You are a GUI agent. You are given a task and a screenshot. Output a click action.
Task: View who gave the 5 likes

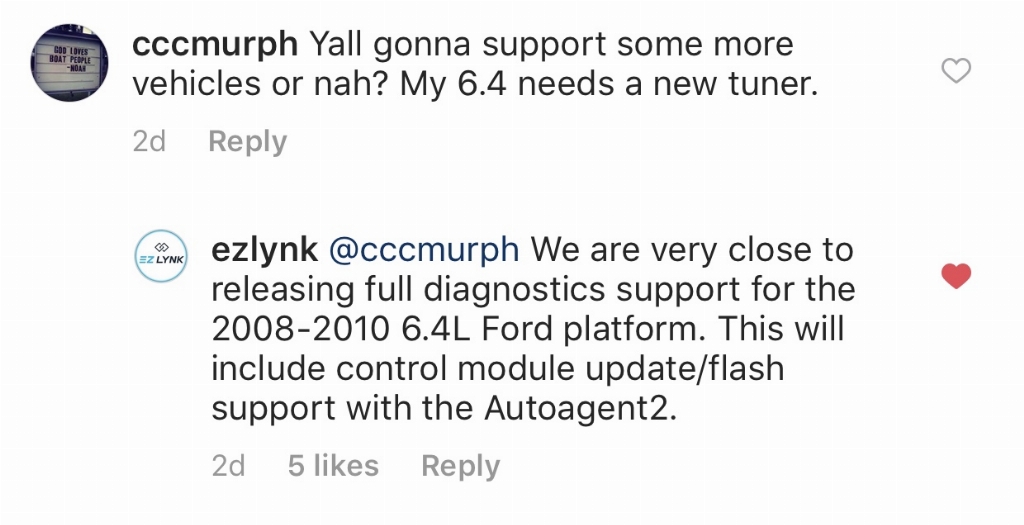(333, 466)
